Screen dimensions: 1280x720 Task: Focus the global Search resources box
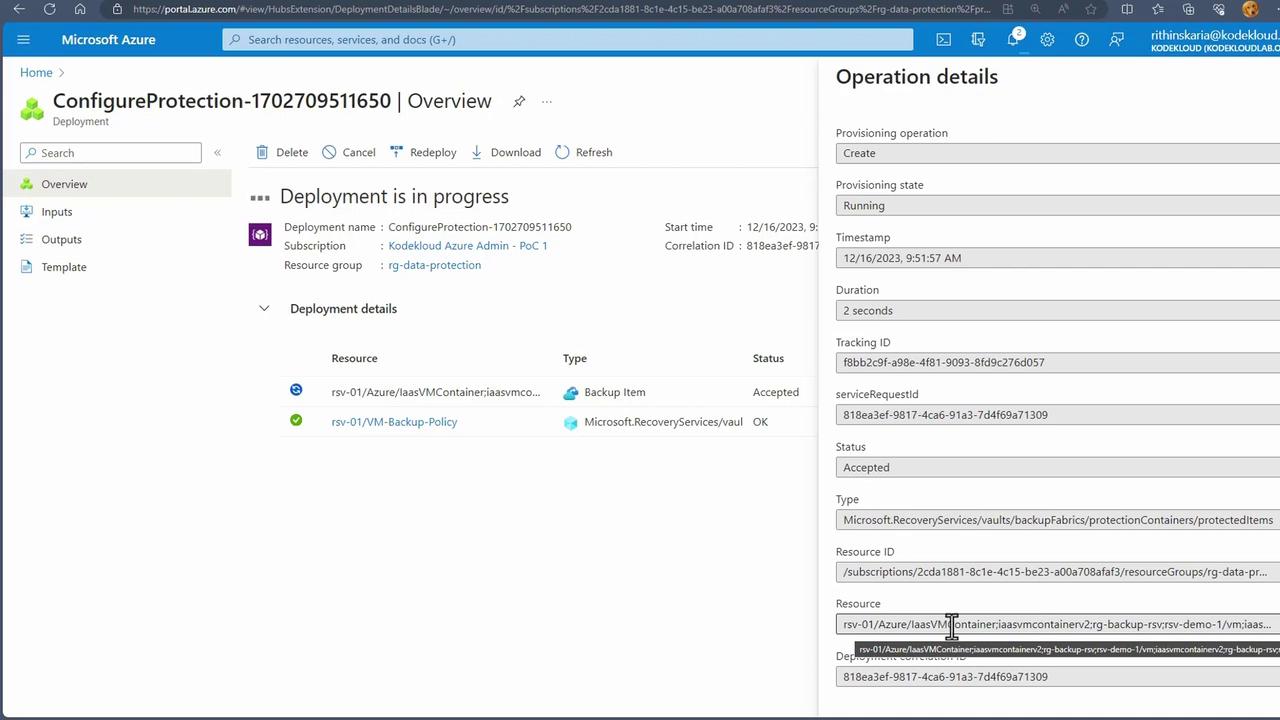(568, 40)
